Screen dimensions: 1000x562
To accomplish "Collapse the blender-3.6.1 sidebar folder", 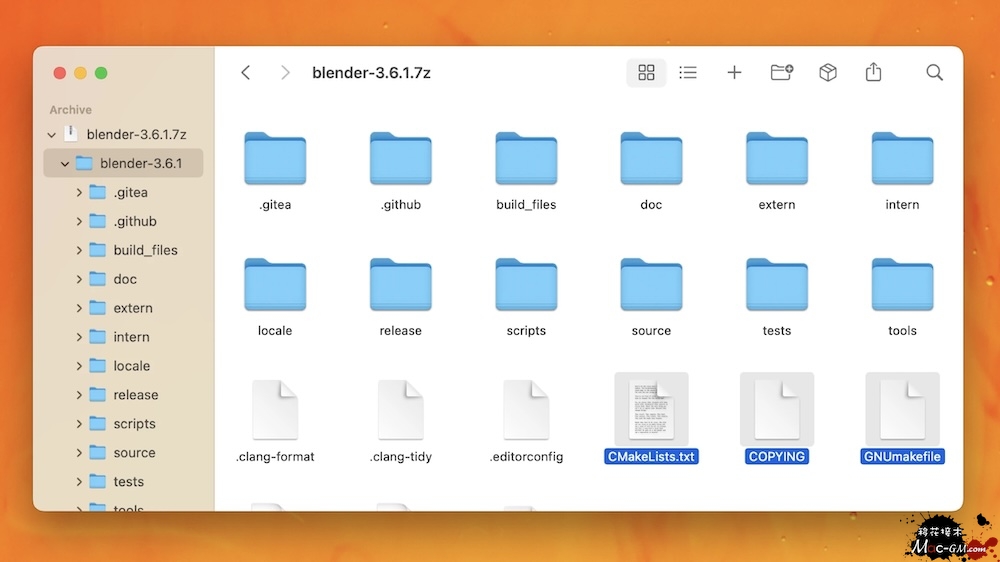I will (65, 163).
